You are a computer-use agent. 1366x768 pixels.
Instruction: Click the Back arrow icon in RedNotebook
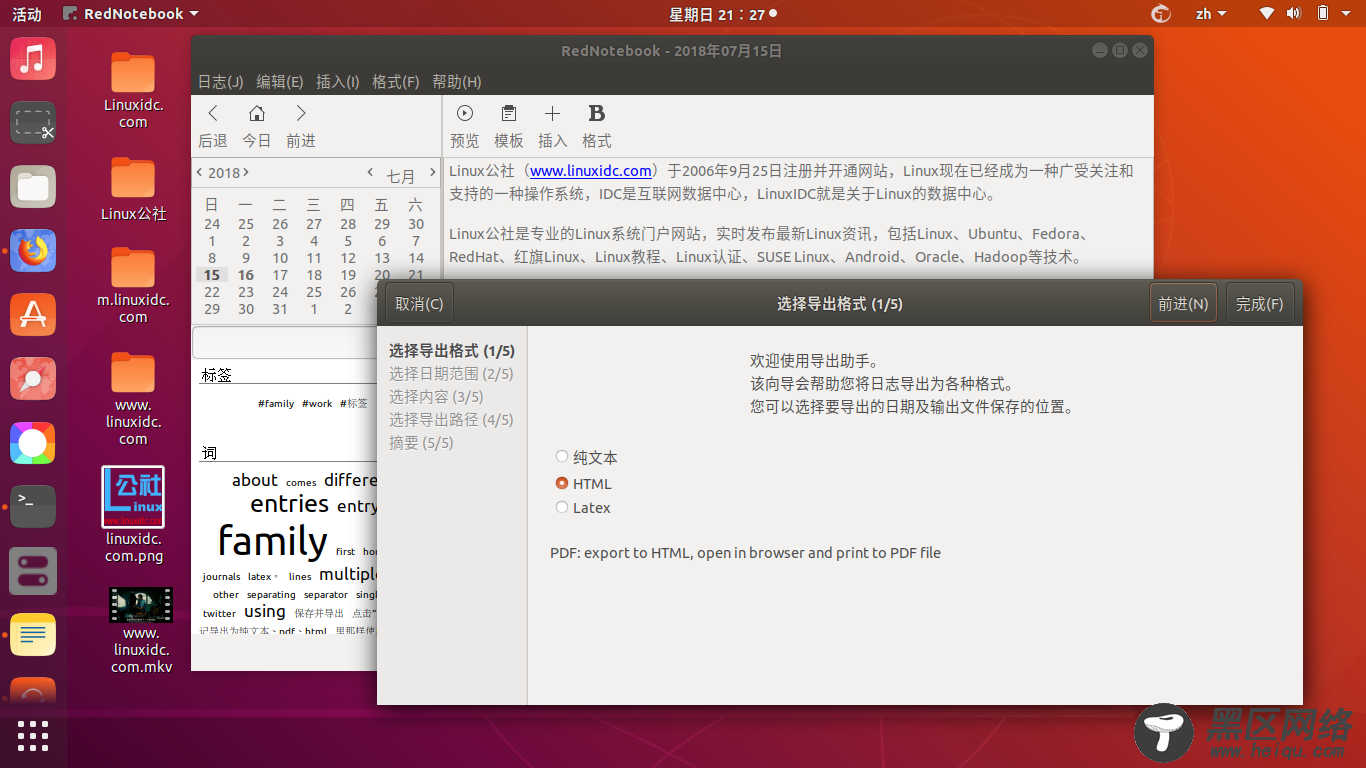pyautogui.click(x=213, y=114)
